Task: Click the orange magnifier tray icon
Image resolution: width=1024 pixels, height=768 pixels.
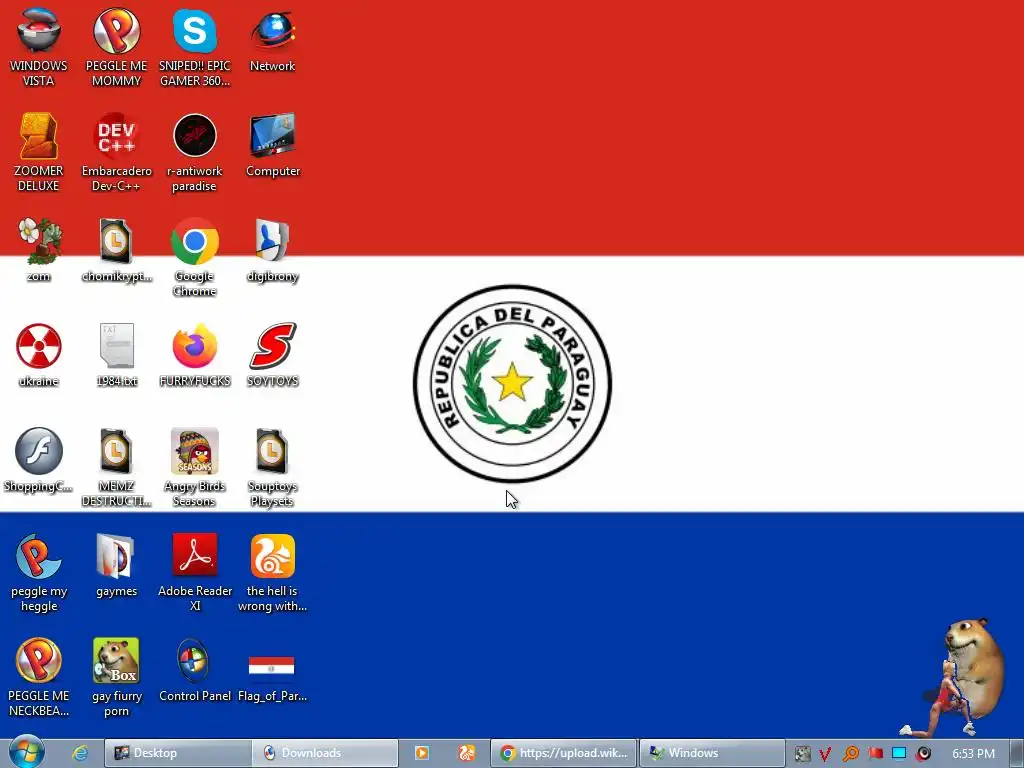Action: (x=850, y=754)
